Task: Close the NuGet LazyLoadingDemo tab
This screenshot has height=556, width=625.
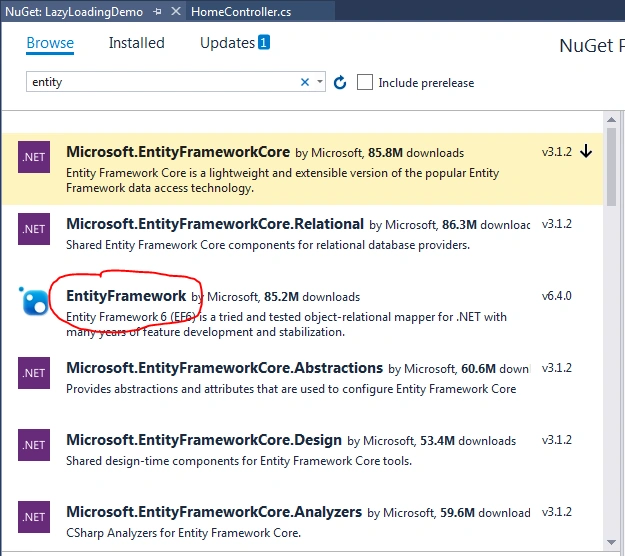Action: [x=176, y=12]
